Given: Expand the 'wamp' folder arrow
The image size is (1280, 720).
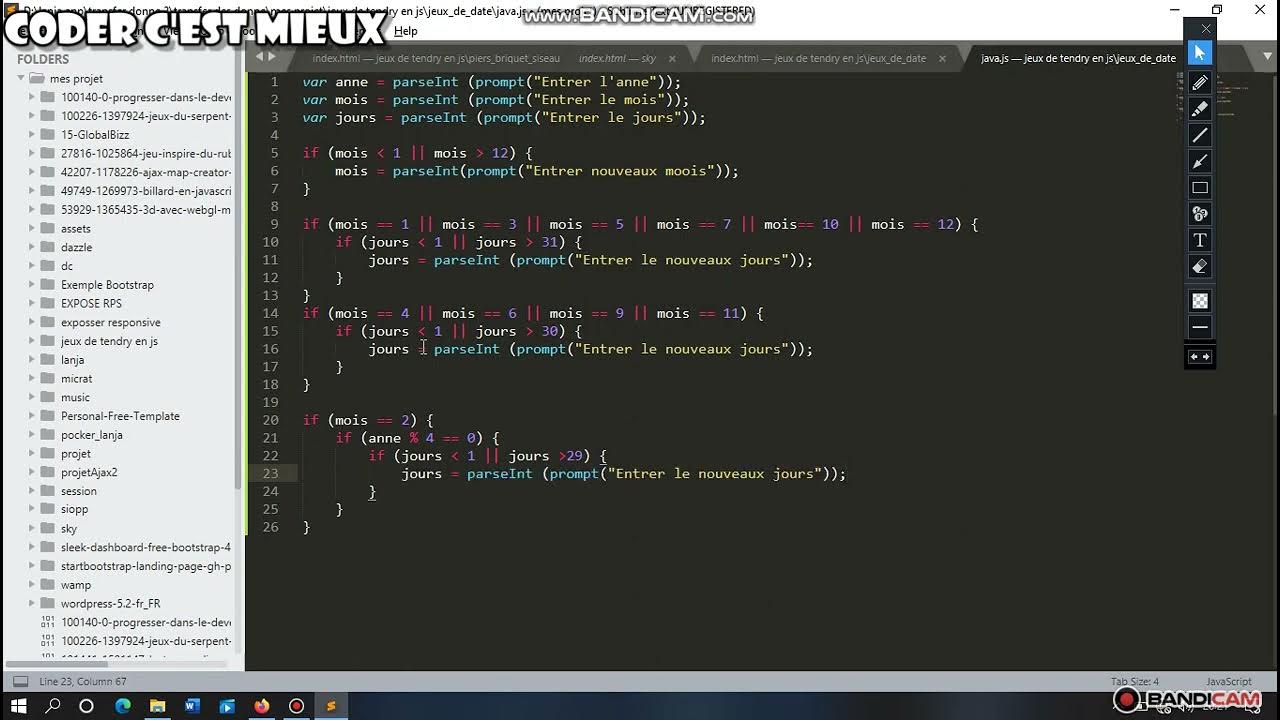Looking at the screenshot, I should point(31,585).
